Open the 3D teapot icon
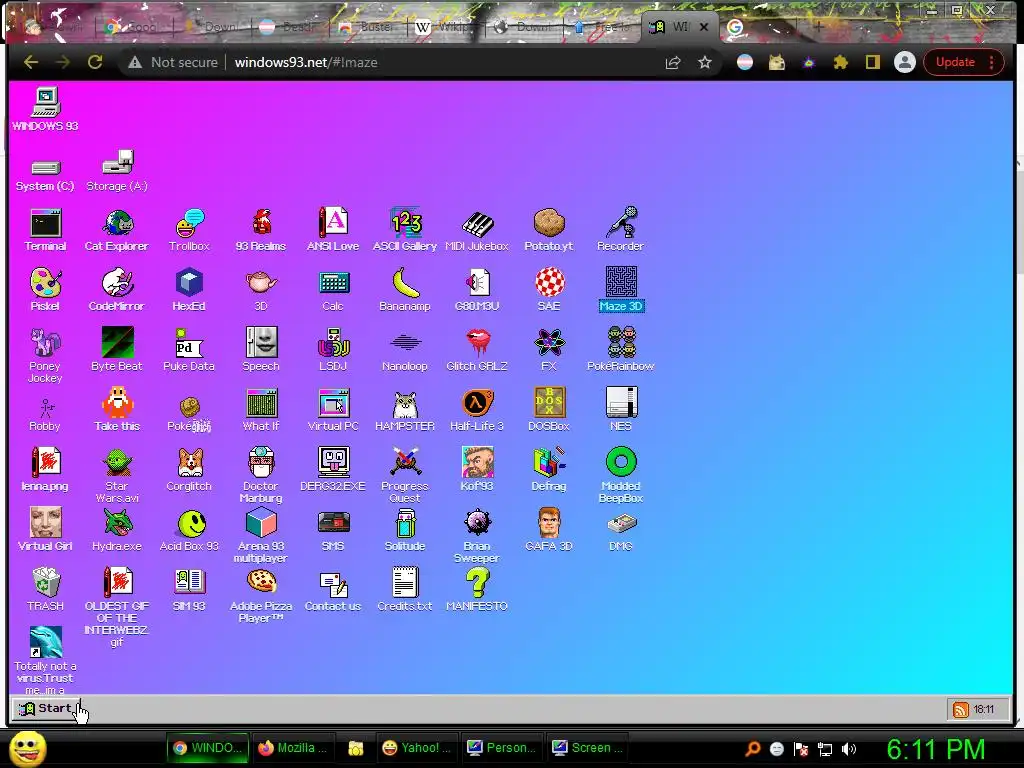Screen dimensions: 1024x768 (261, 290)
